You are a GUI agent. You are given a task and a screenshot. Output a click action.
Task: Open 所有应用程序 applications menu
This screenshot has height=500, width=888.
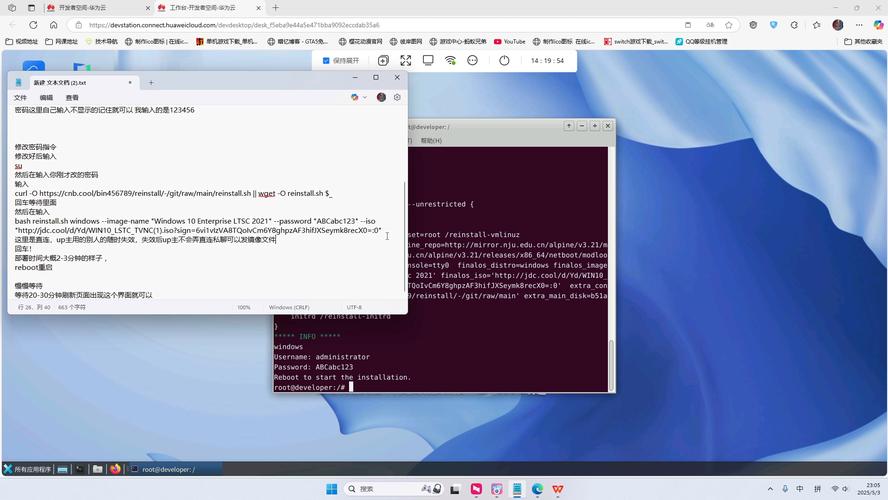[27, 469]
